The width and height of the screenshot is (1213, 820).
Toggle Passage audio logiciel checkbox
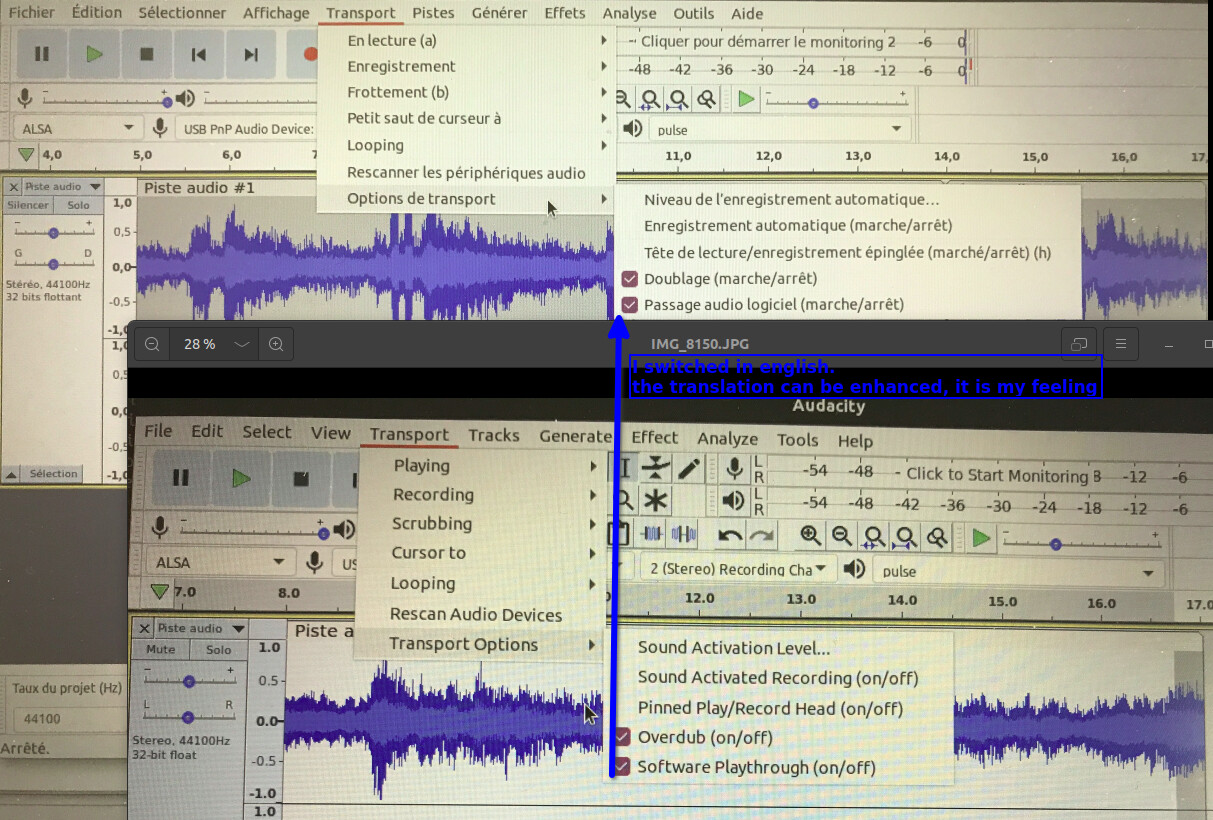click(x=630, y=304)
